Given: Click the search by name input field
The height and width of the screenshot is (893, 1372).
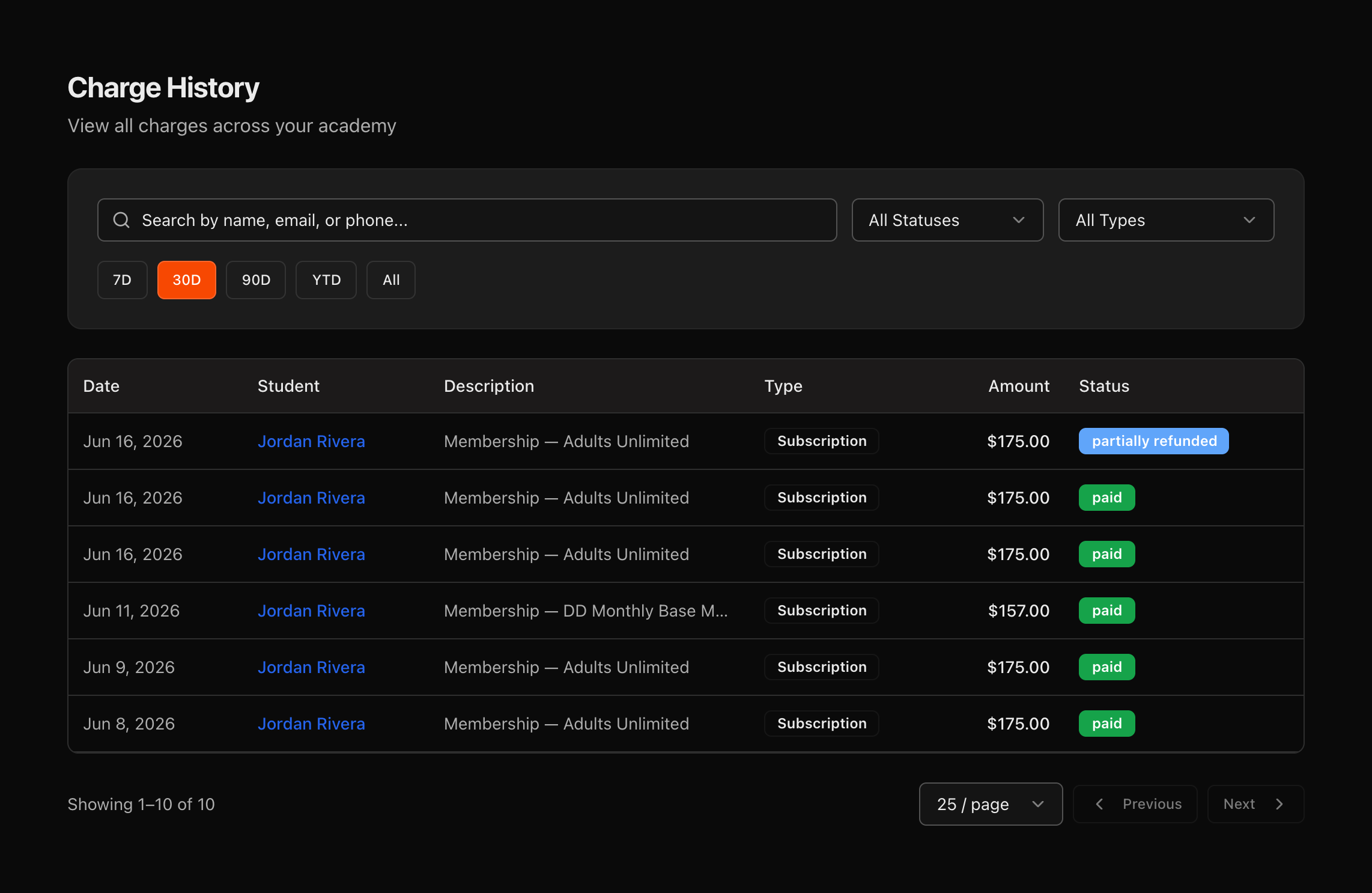Looking at the screenshot, I should pyautogui.click(x=467, y=220).
